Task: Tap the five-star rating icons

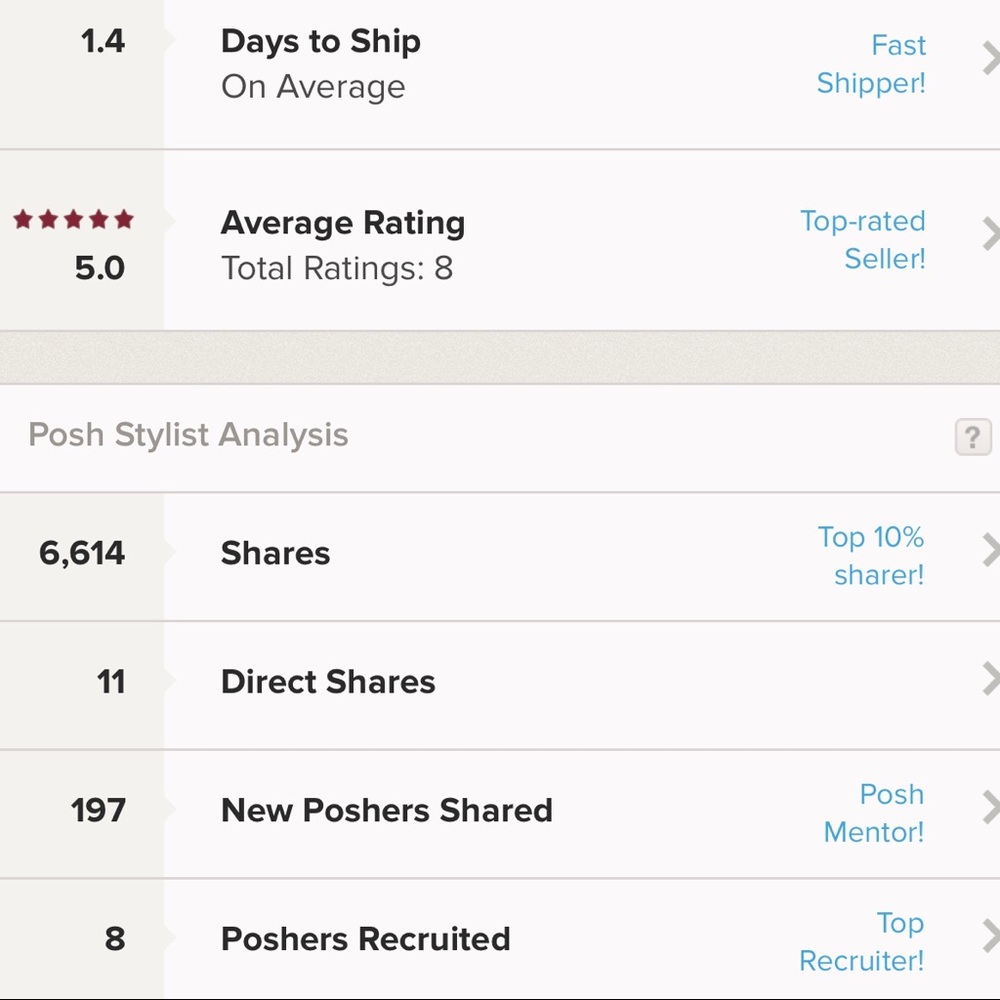Action: click(x=73, y=219)
